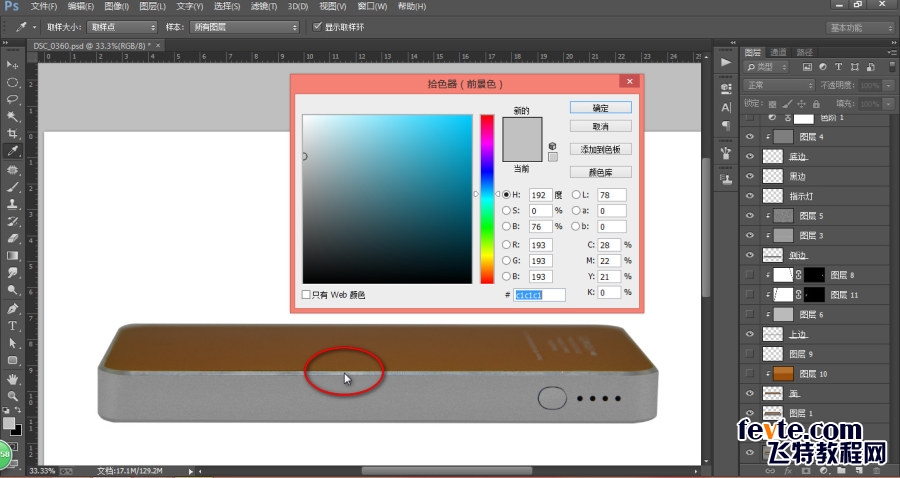The height and width of the screenshot is (478, 900).
Task: Open the layer blend mode 正常 dropdown
Action: (x=779, y=85)
